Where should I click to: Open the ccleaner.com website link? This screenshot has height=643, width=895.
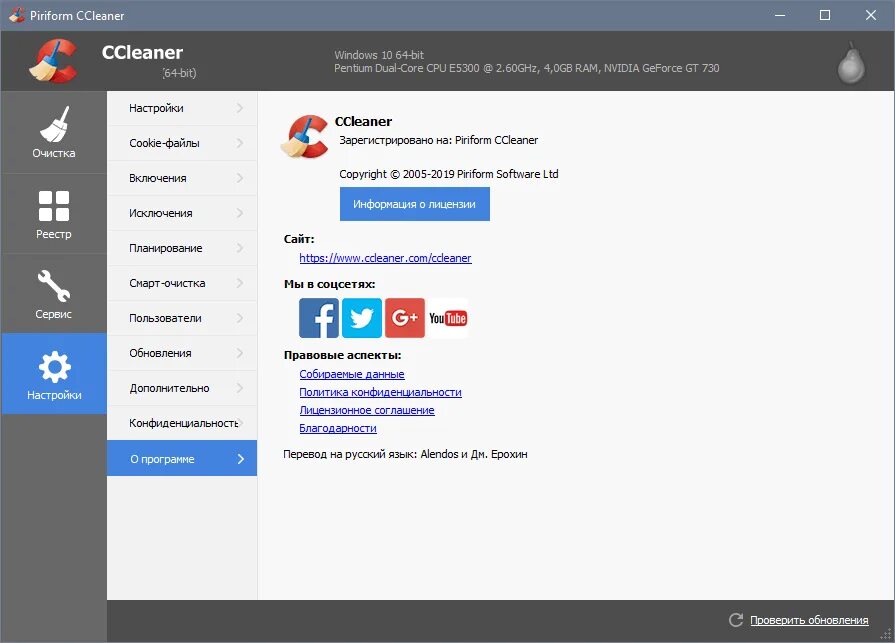pos(385,258)
